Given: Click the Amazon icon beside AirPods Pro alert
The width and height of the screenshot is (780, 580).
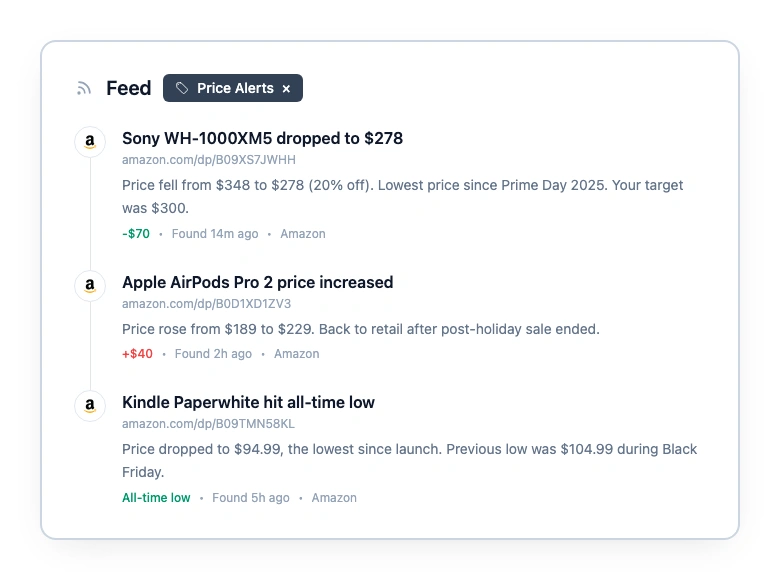Looking at the screenshot, I should click(90, 286).
